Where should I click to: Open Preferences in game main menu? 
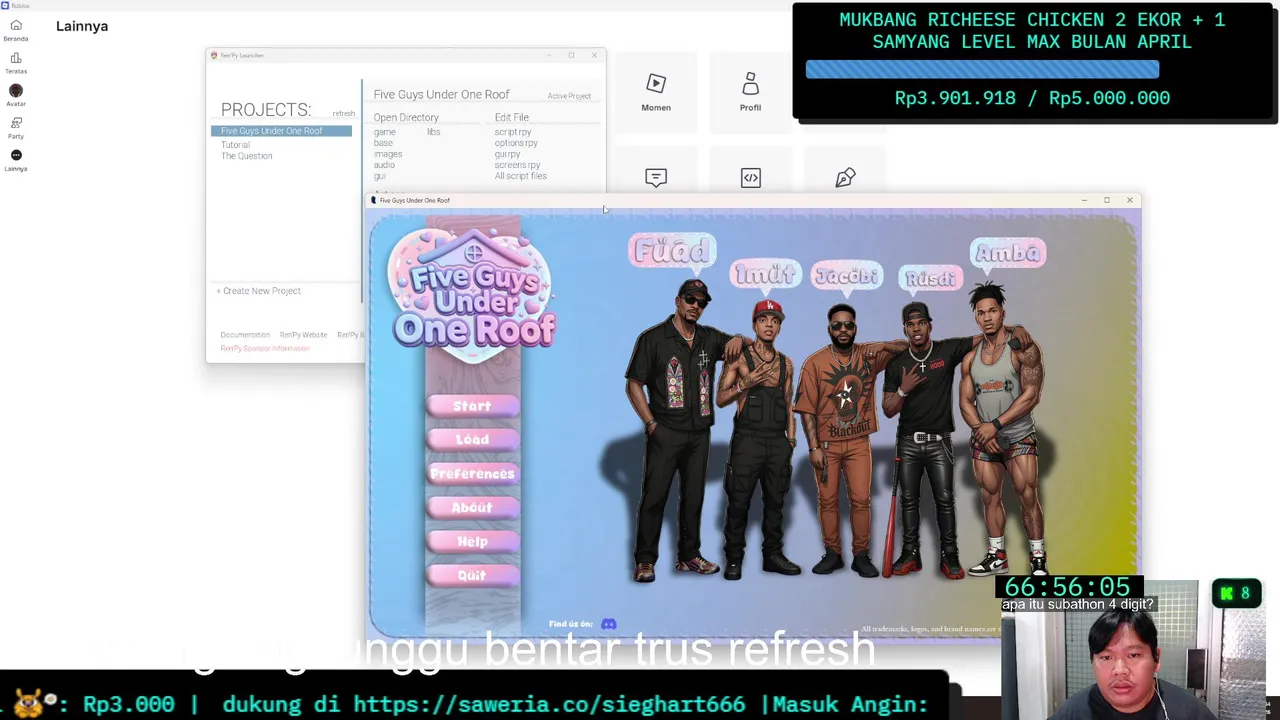472,474
